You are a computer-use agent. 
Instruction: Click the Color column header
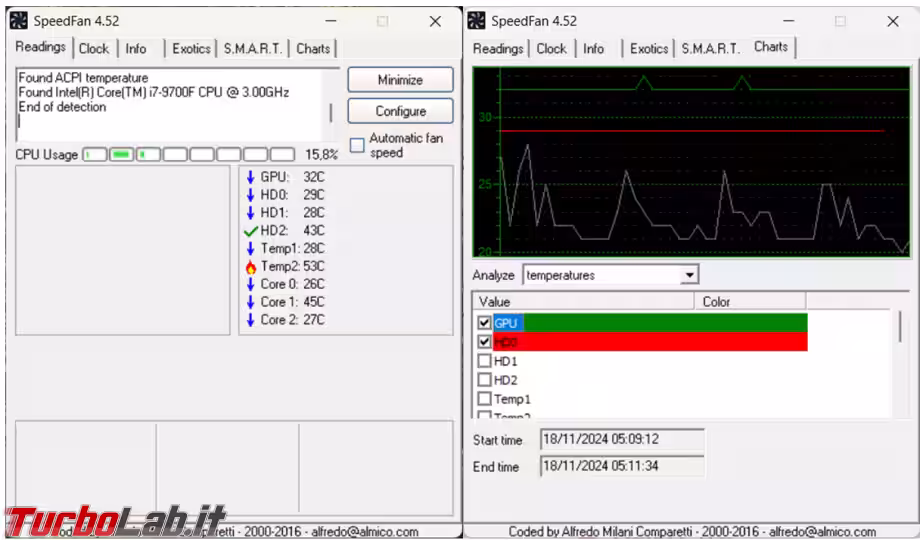[750, 302]
